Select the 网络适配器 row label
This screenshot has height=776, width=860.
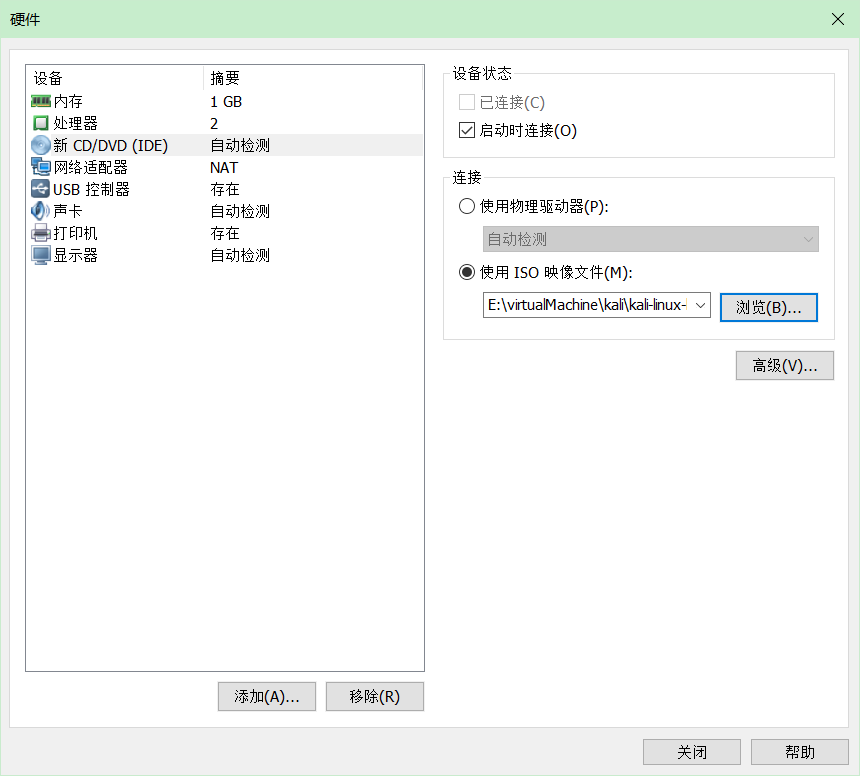90,167
